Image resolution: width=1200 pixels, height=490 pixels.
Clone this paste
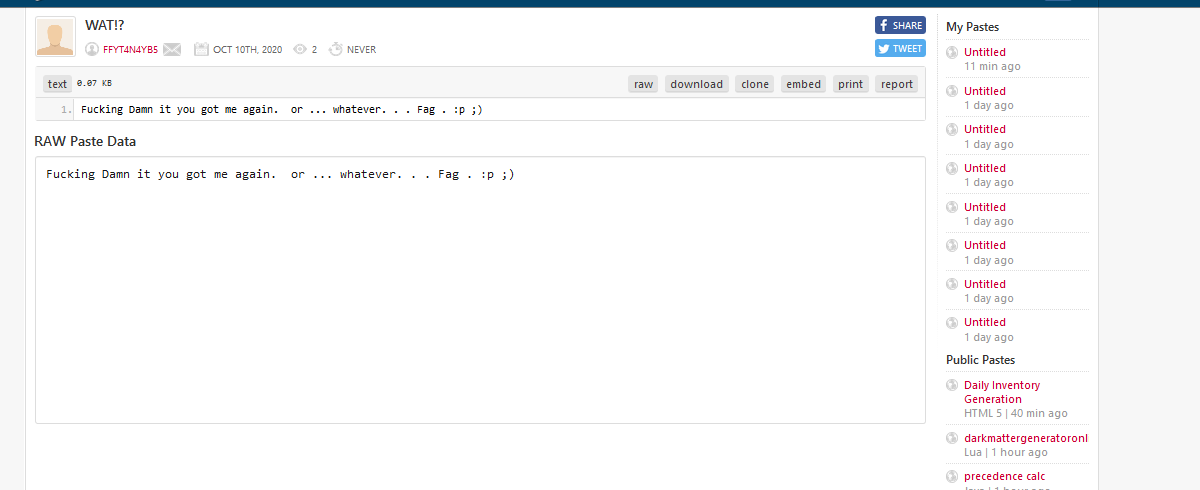pyautogui.click(x=755, y=84)
